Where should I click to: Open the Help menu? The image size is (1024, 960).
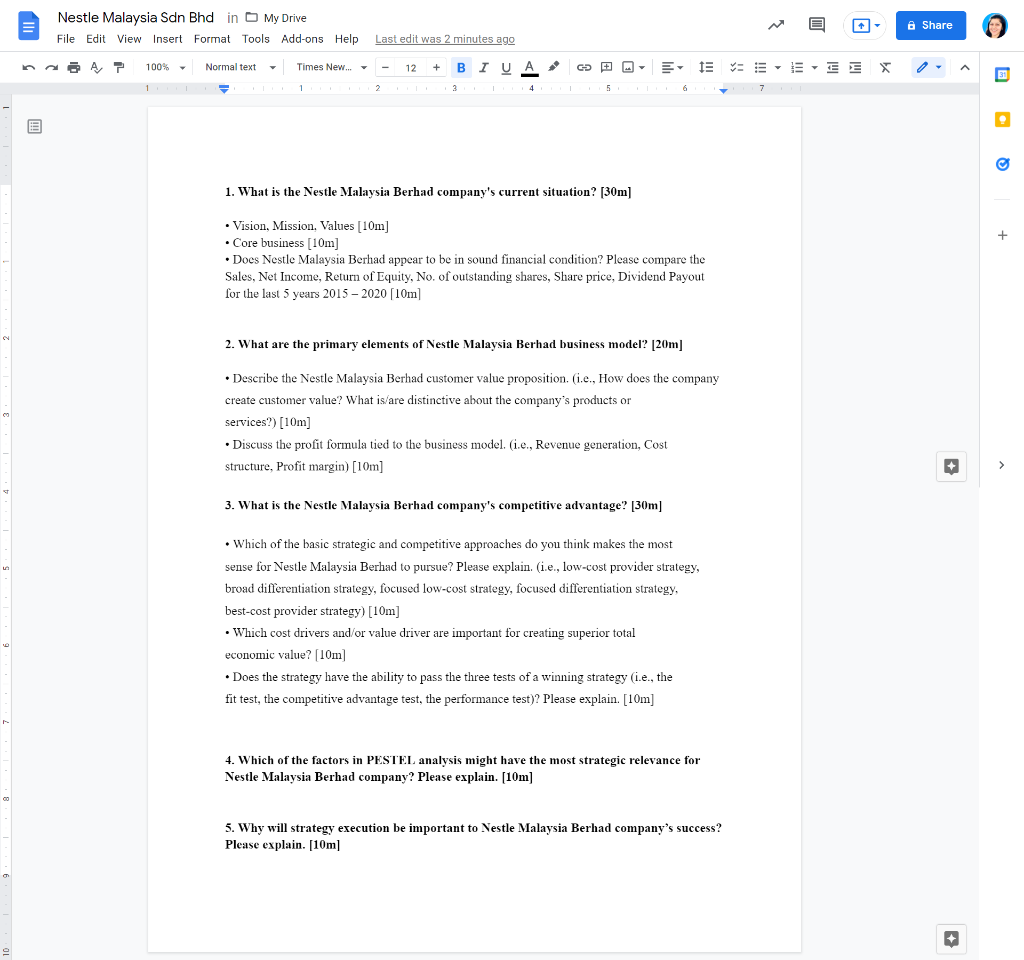(347, 39)
